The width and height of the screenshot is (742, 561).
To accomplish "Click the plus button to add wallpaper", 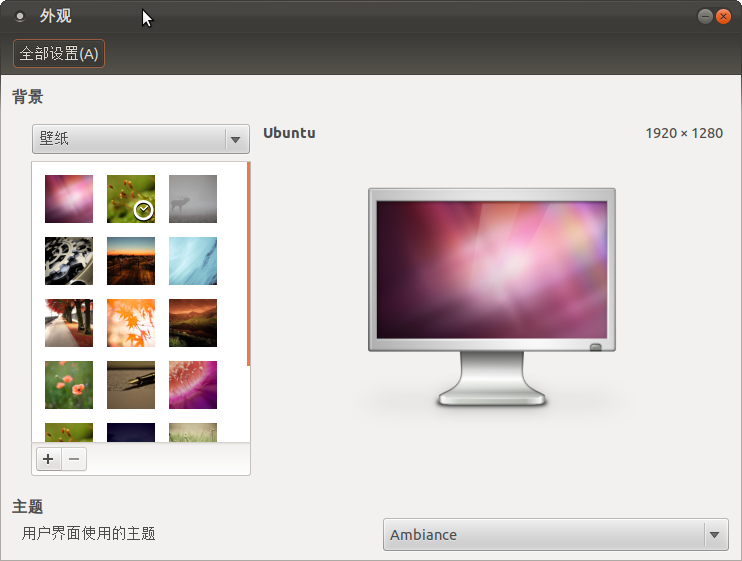I will (48, 459).
